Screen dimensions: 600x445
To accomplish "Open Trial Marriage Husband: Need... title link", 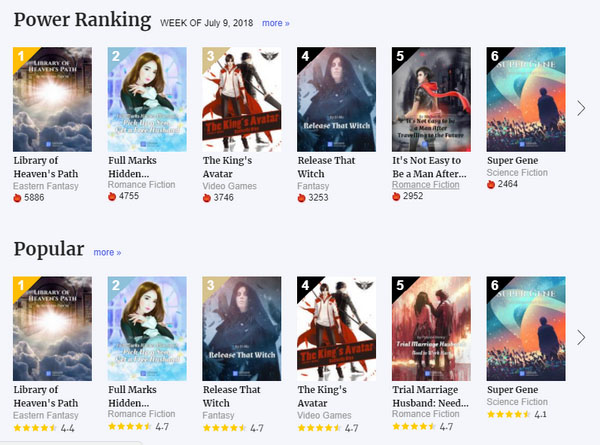I will [430, 396].
